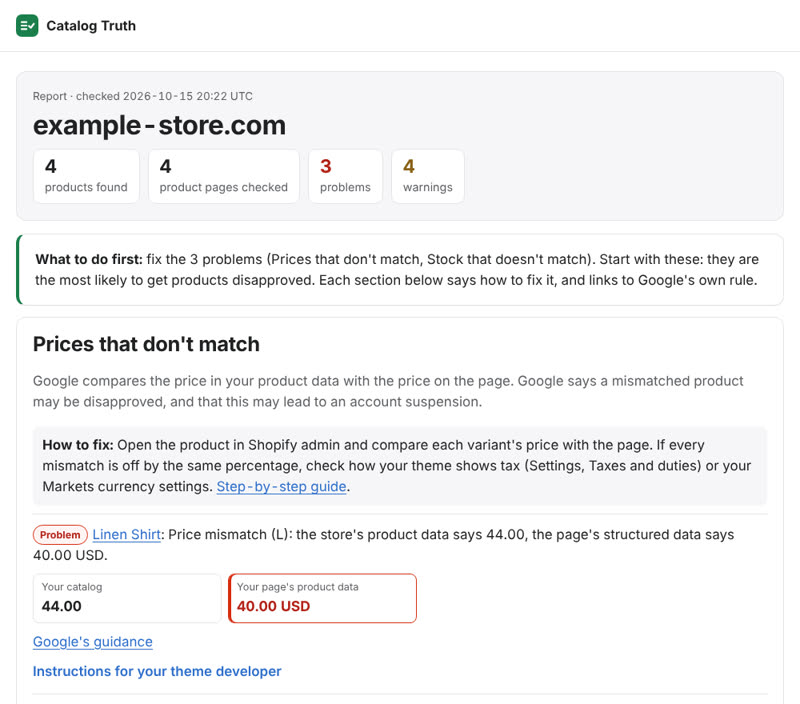Select the 4 products found card
The image size is (800, 704).
point(86,176)
